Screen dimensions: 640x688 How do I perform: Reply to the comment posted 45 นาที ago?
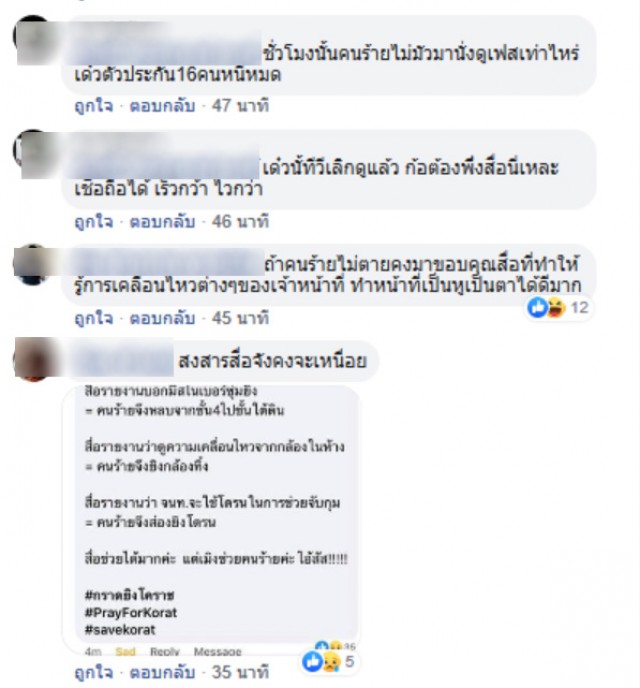pos(162,319)
